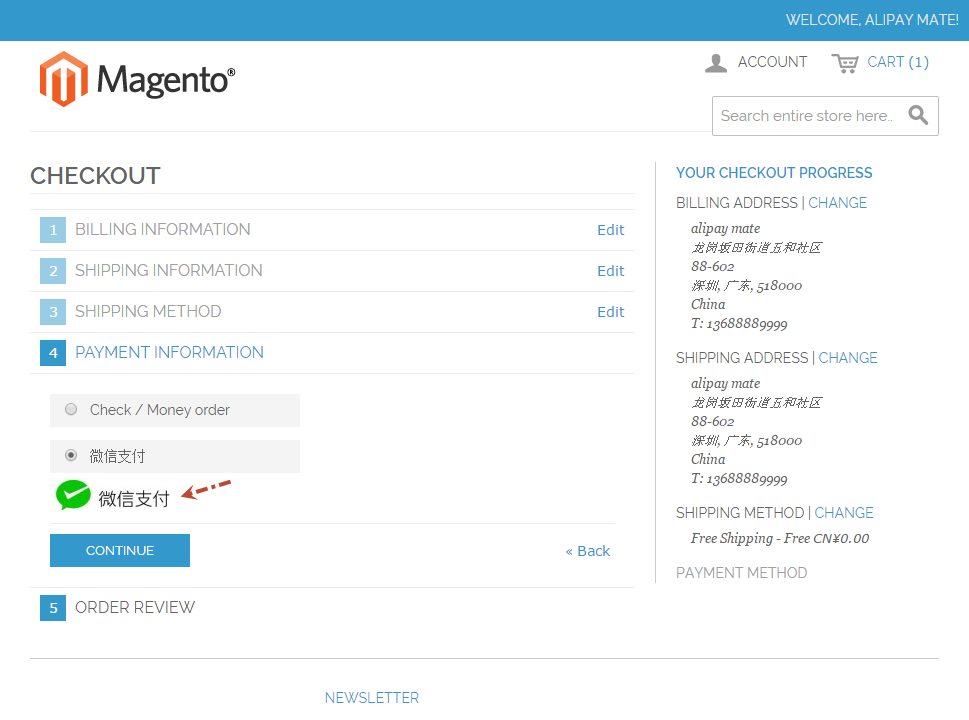Open the Account menu icon
The image size is (969, 720).
716,63
